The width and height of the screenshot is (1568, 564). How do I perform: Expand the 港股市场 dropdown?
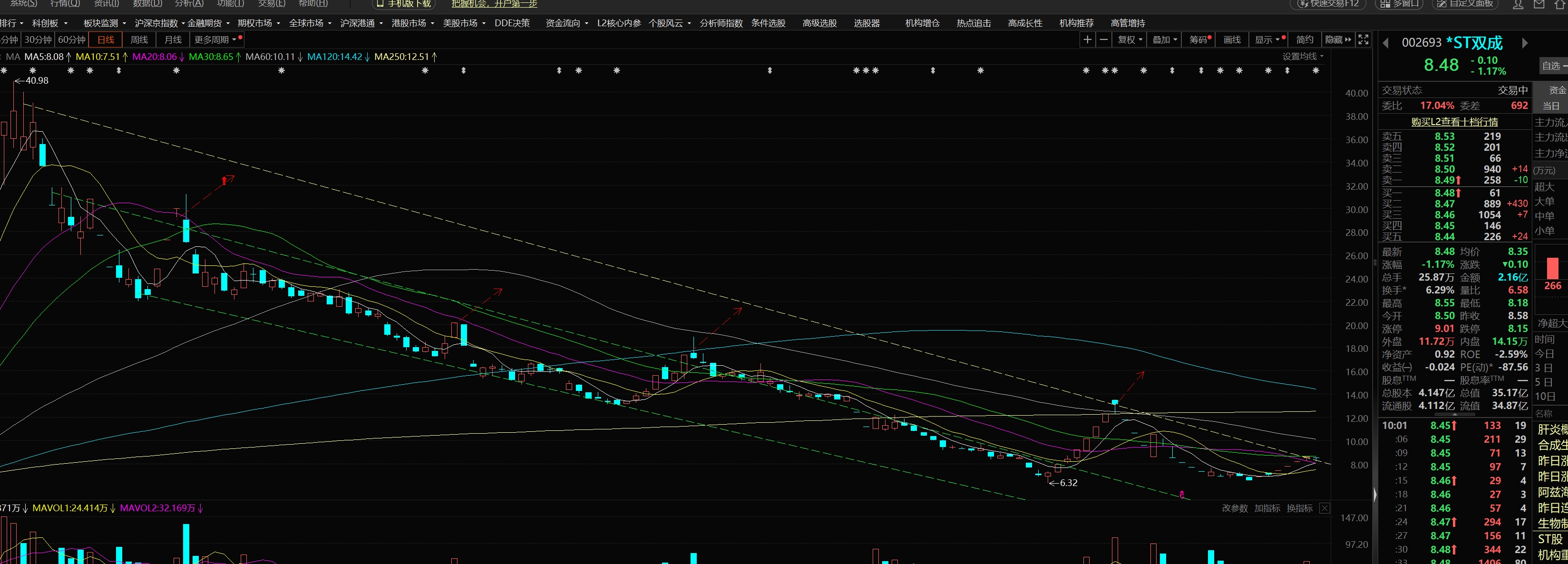pos(413,23)
